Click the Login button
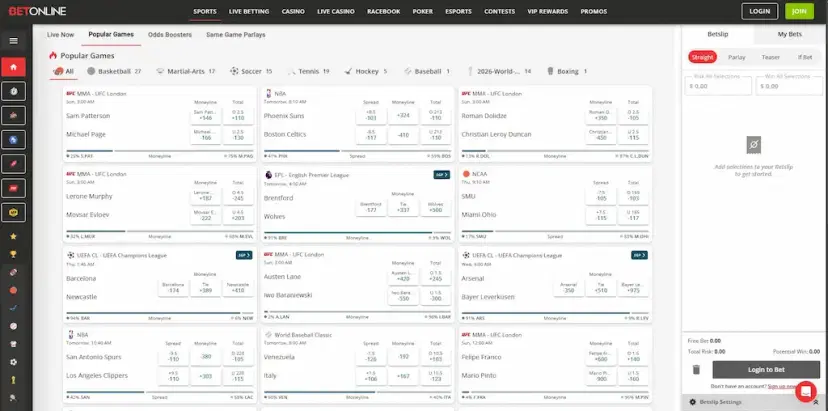The width and height of the screenshot is (828, 411). pos(759,11)
